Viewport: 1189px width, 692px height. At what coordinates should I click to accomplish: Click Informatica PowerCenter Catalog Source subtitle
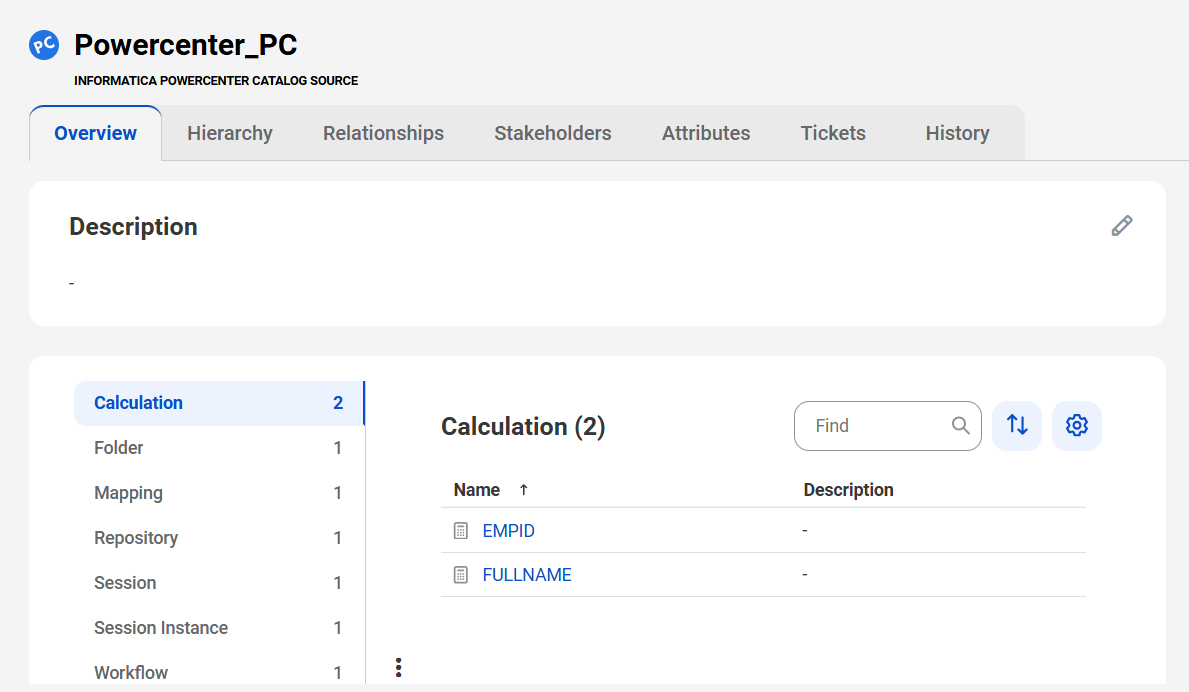(x=216, y=80)
